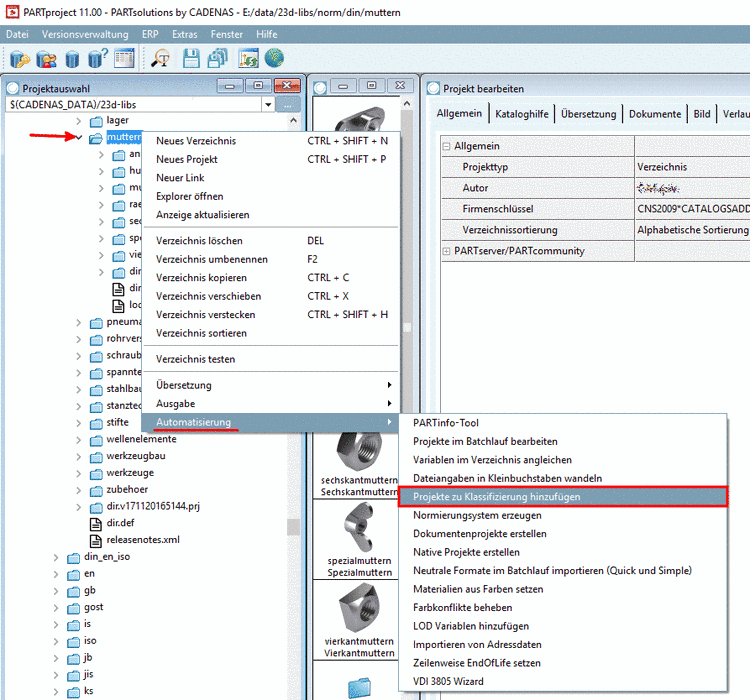Open the Ausgabe submenu
This screenshot has width=750, height=700.
pyautogui.click(x=270, y=404)
